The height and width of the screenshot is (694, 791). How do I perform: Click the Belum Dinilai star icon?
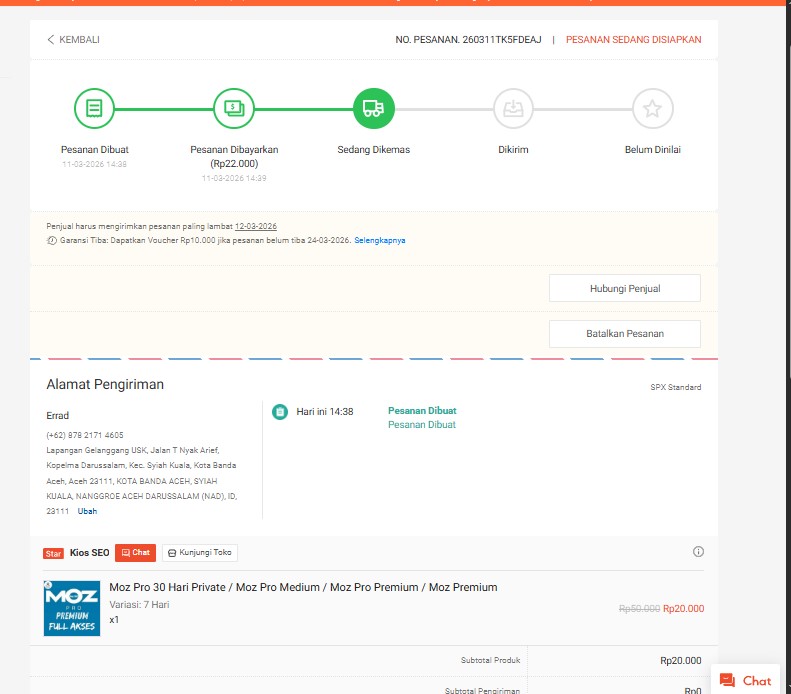coord(652,108)
